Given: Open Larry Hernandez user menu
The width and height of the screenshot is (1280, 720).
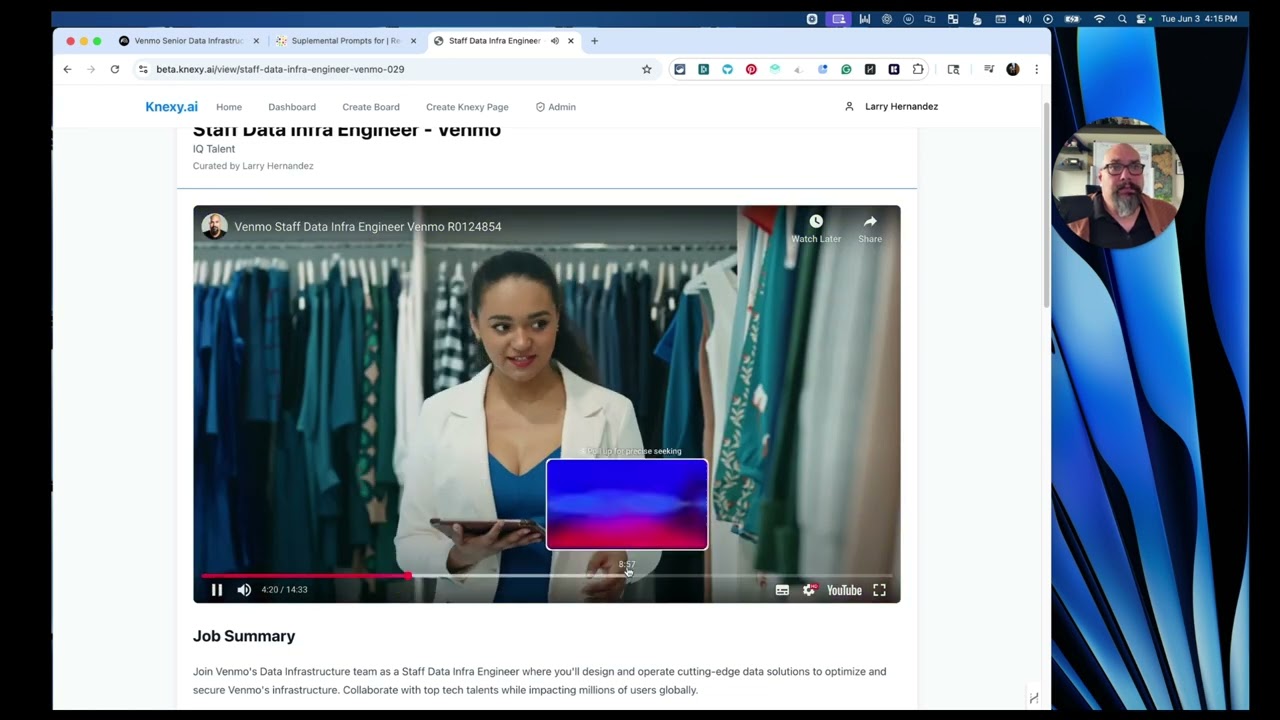Looking at the screenshot, I should pyautogui.click(x=892, y=106).
